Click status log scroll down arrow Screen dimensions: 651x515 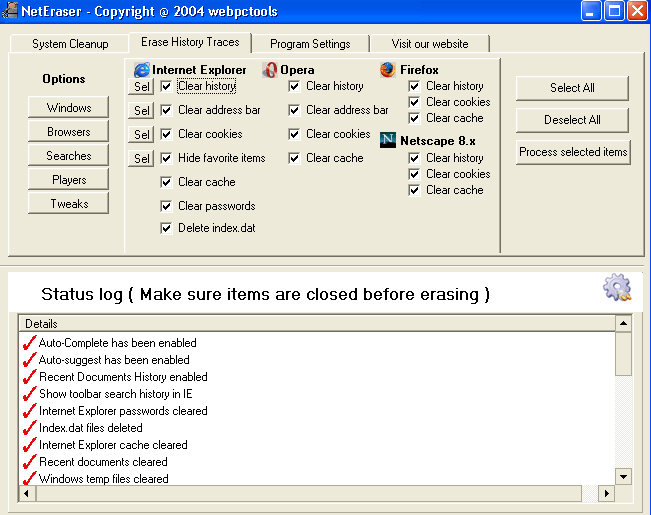click(x=623, y=477)
